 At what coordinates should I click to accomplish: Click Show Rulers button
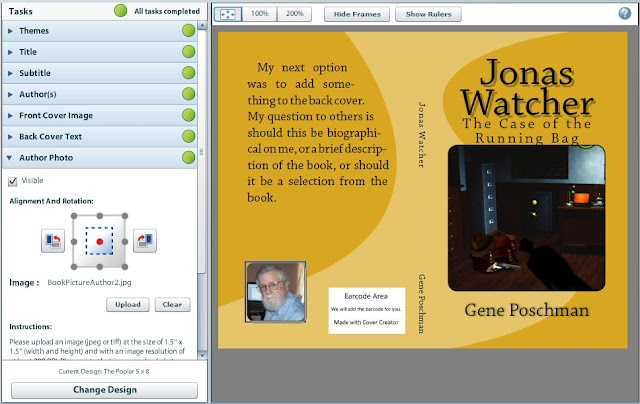429,14
